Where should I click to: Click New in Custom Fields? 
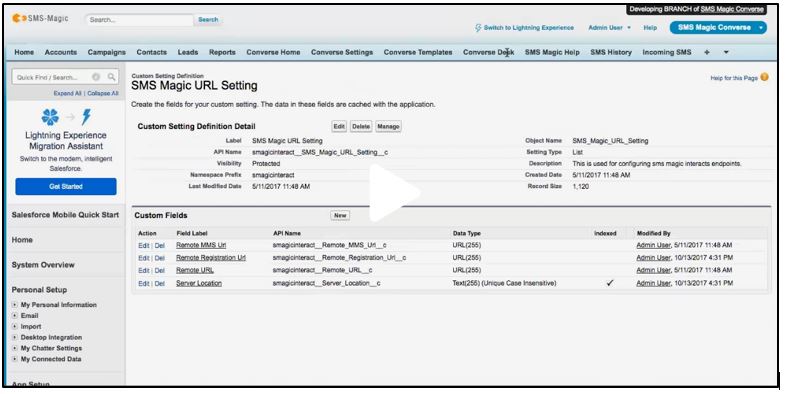(x=340, y=215)
